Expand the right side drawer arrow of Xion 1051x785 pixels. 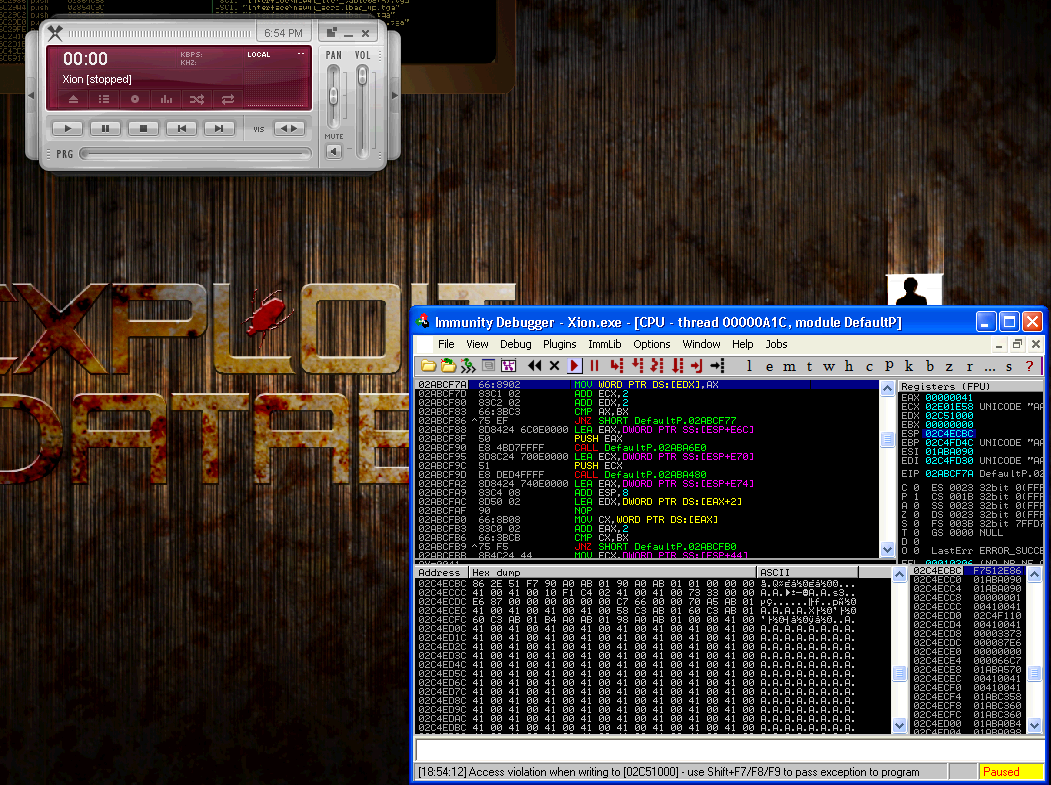395,95
